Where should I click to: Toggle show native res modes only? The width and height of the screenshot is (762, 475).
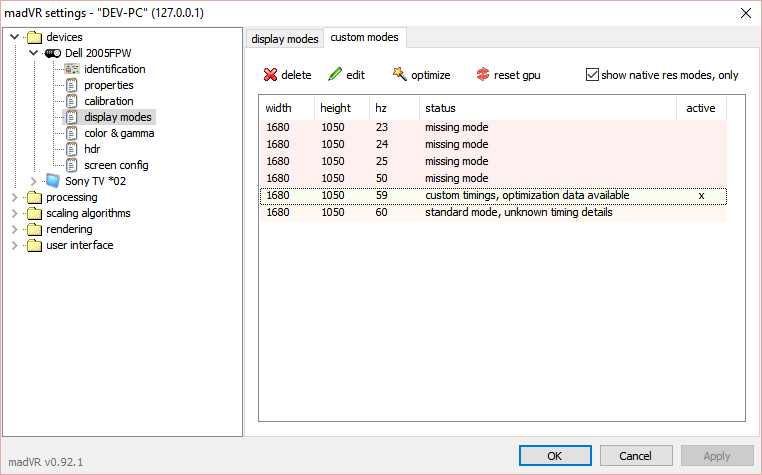(x=592, y=75)
